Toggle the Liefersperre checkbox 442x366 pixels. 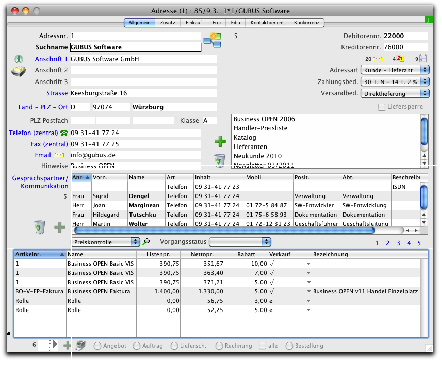pyautogui.click(x=381, y=107)
